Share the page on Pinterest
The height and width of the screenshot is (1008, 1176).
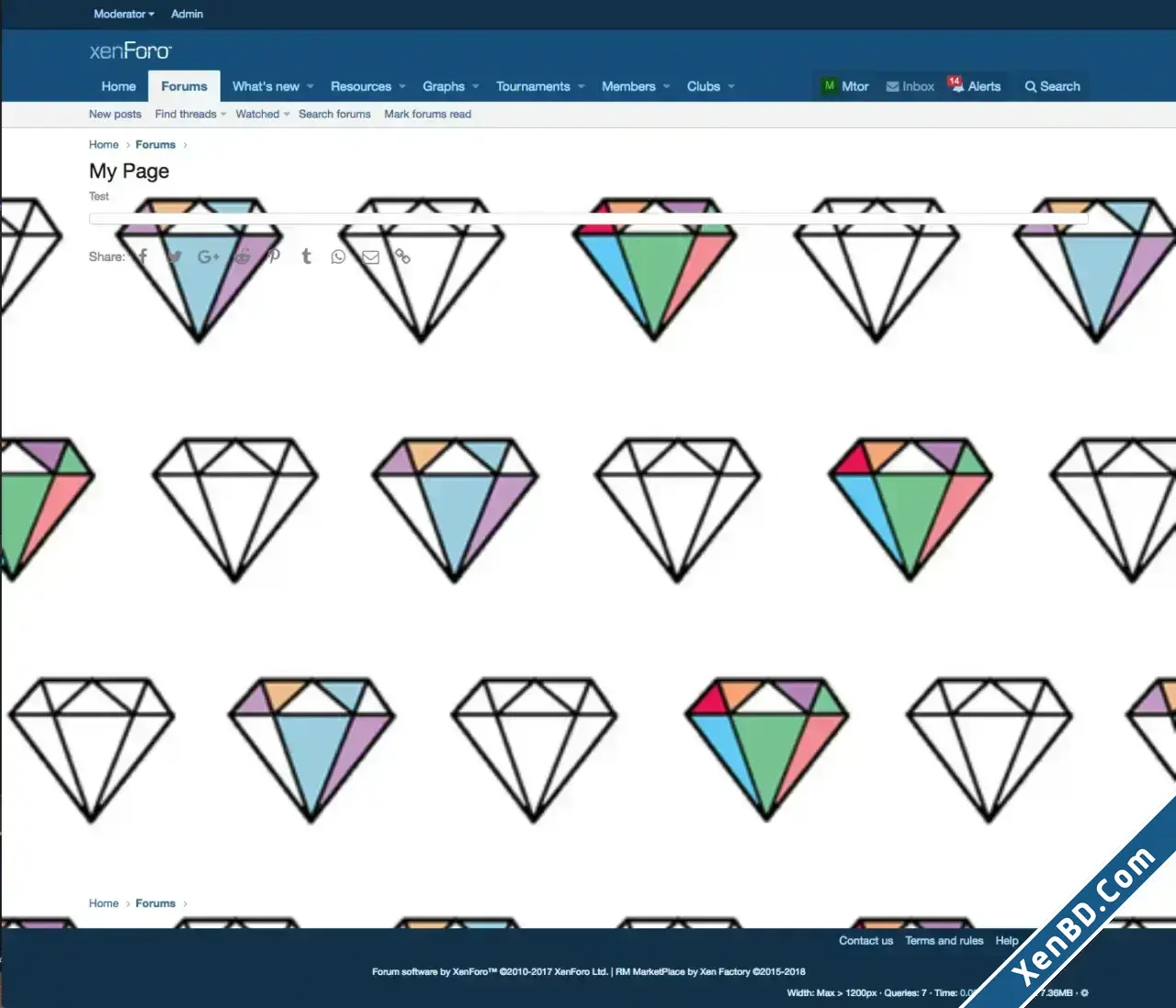[274, 256]
